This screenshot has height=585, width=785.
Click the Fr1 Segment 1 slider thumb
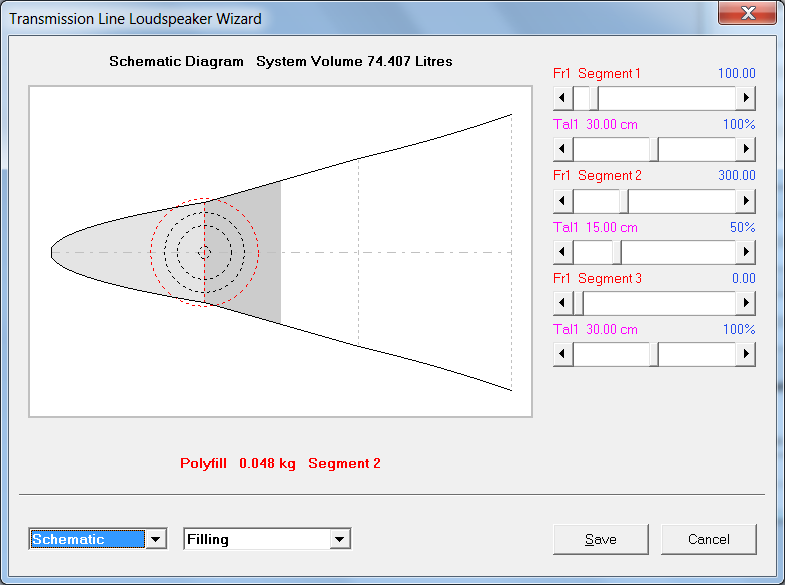593,98
